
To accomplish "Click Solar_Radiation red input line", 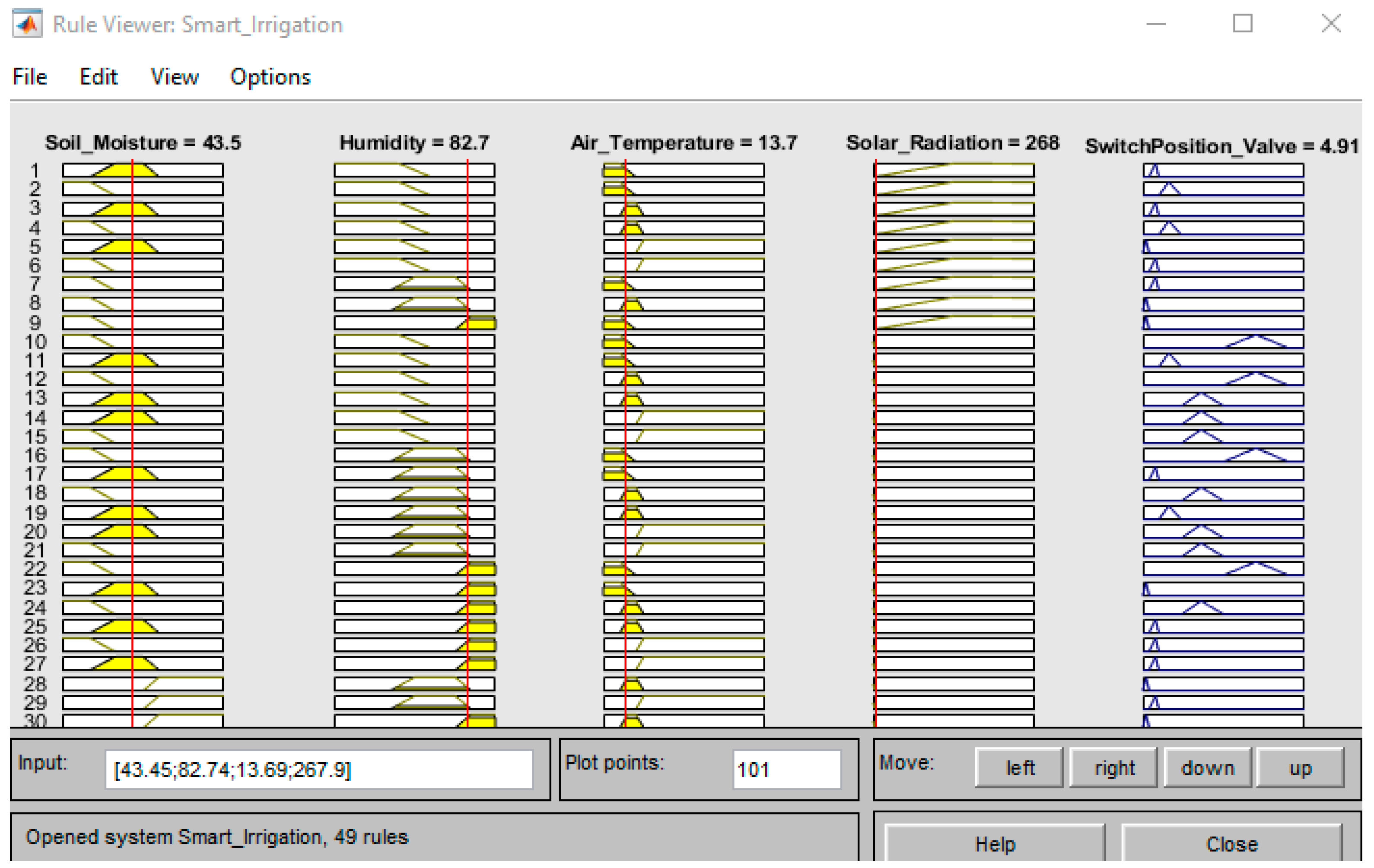I will (x=875, y=443).
